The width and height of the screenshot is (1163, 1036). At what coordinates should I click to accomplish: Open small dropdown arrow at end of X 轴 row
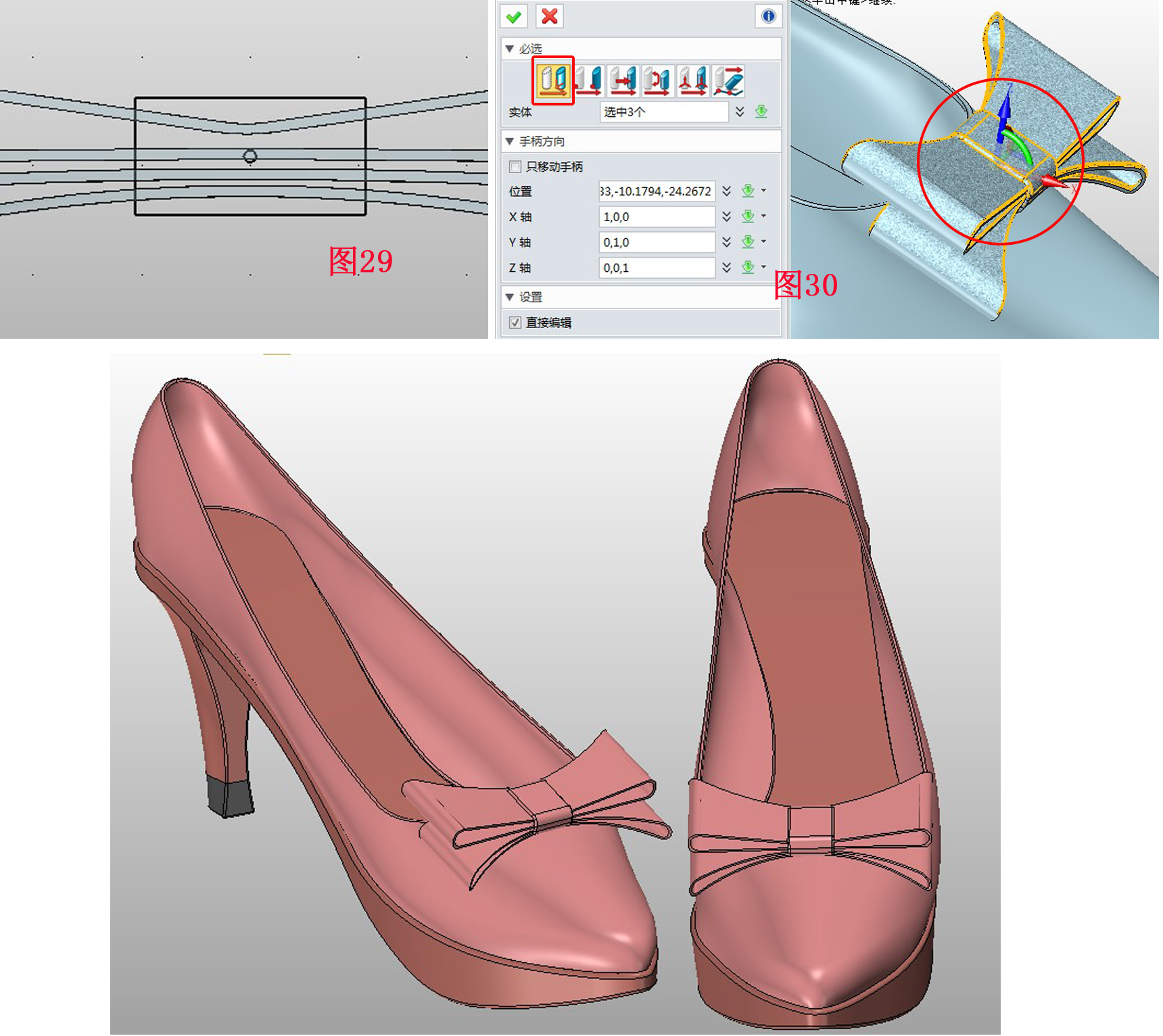(764, 216)
